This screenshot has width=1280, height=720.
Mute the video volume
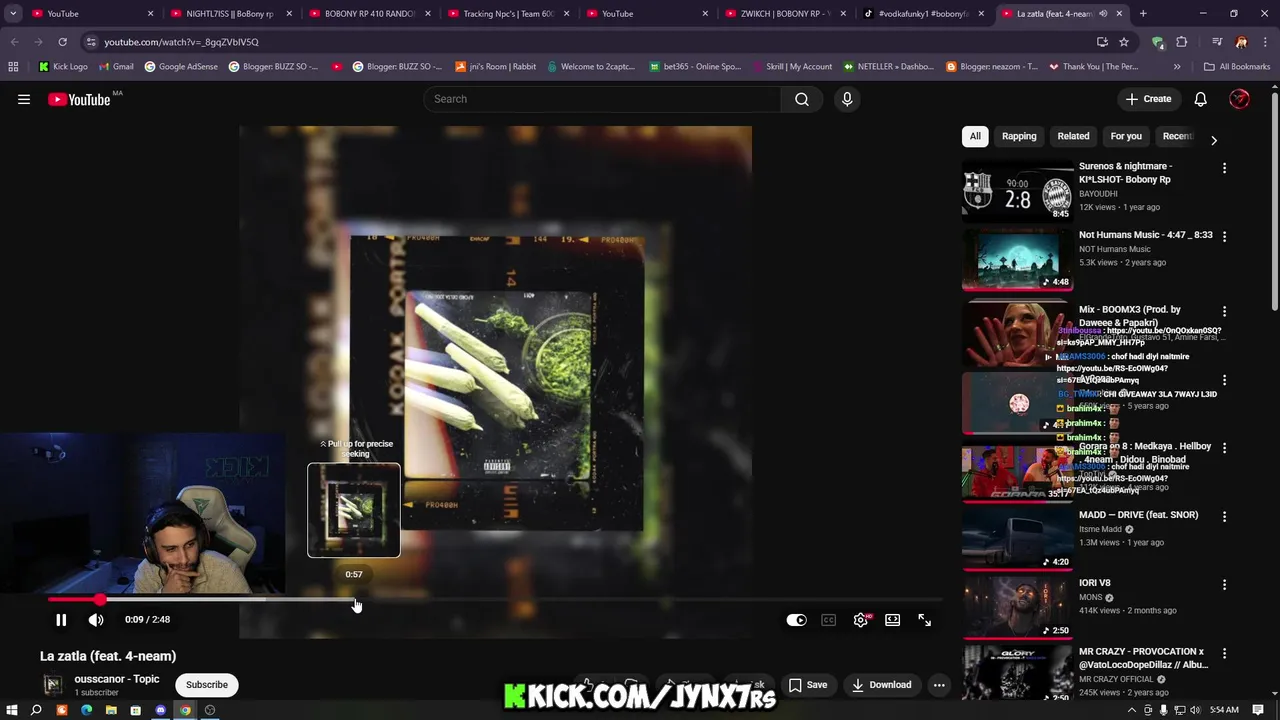click(x=96, y=620)
